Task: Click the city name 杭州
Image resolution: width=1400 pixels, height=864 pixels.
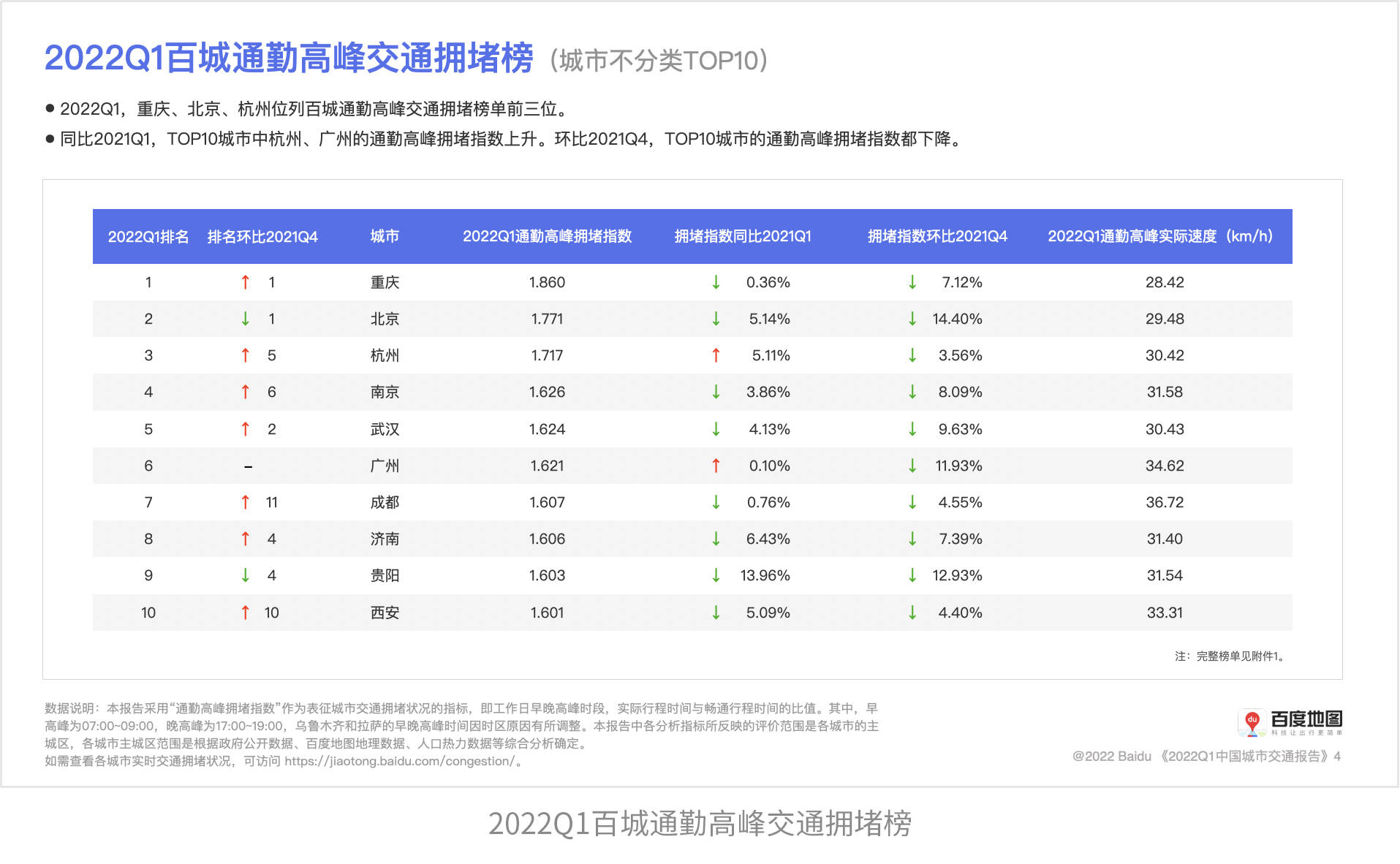Action: click(x=385, y=355)
